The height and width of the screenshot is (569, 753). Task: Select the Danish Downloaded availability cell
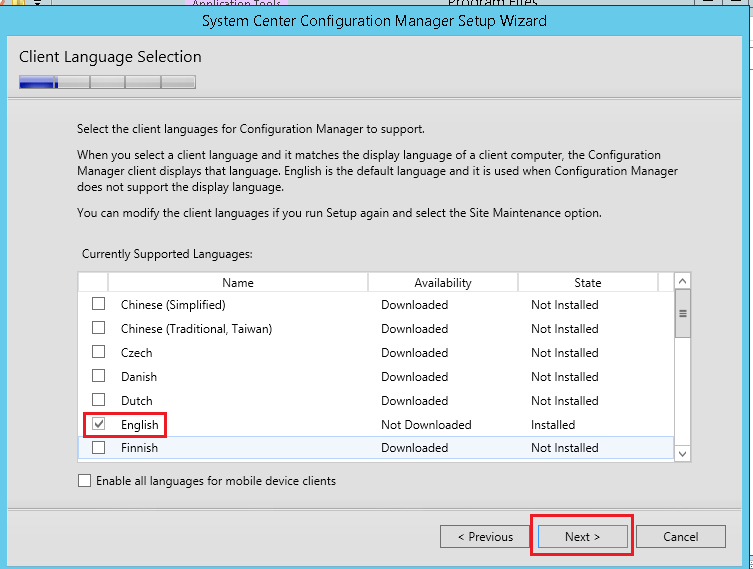click(414, 377)
